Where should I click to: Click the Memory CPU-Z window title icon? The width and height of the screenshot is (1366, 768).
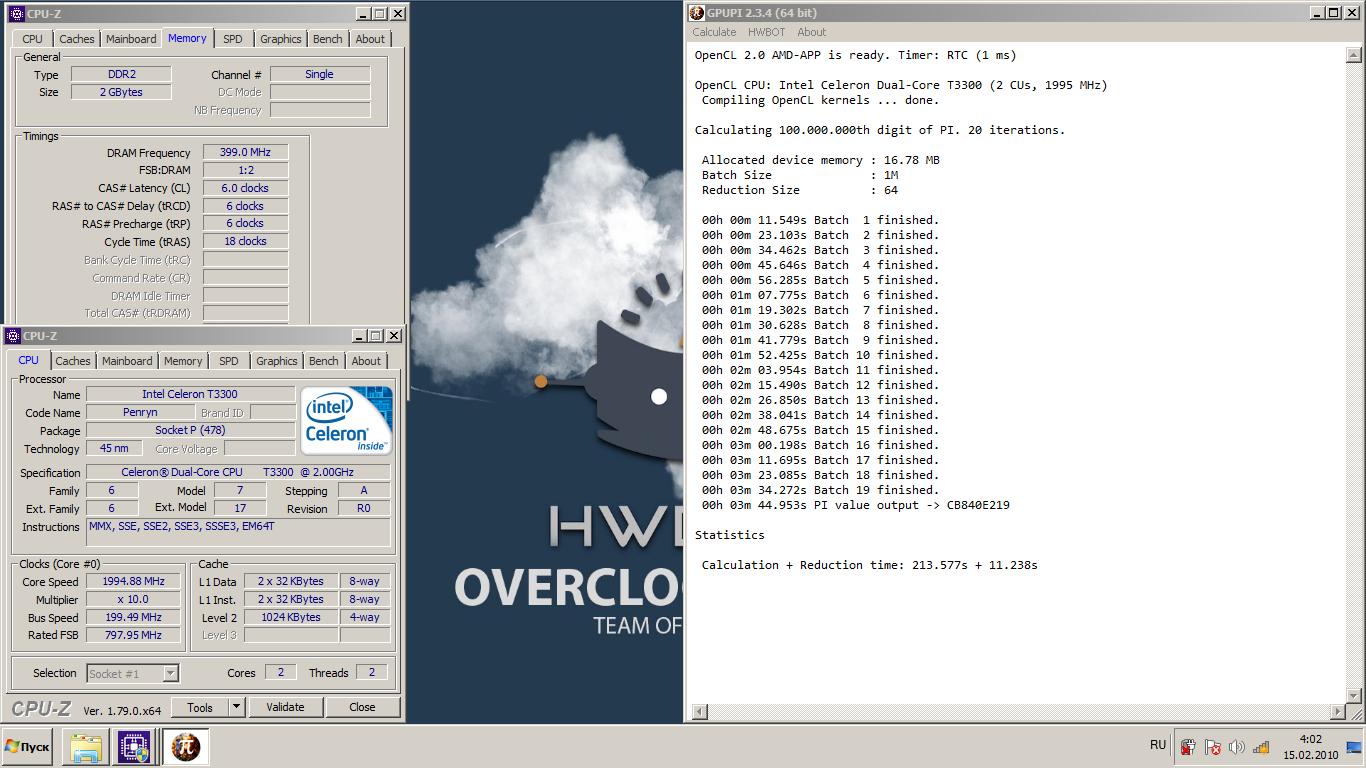[15, 14]
